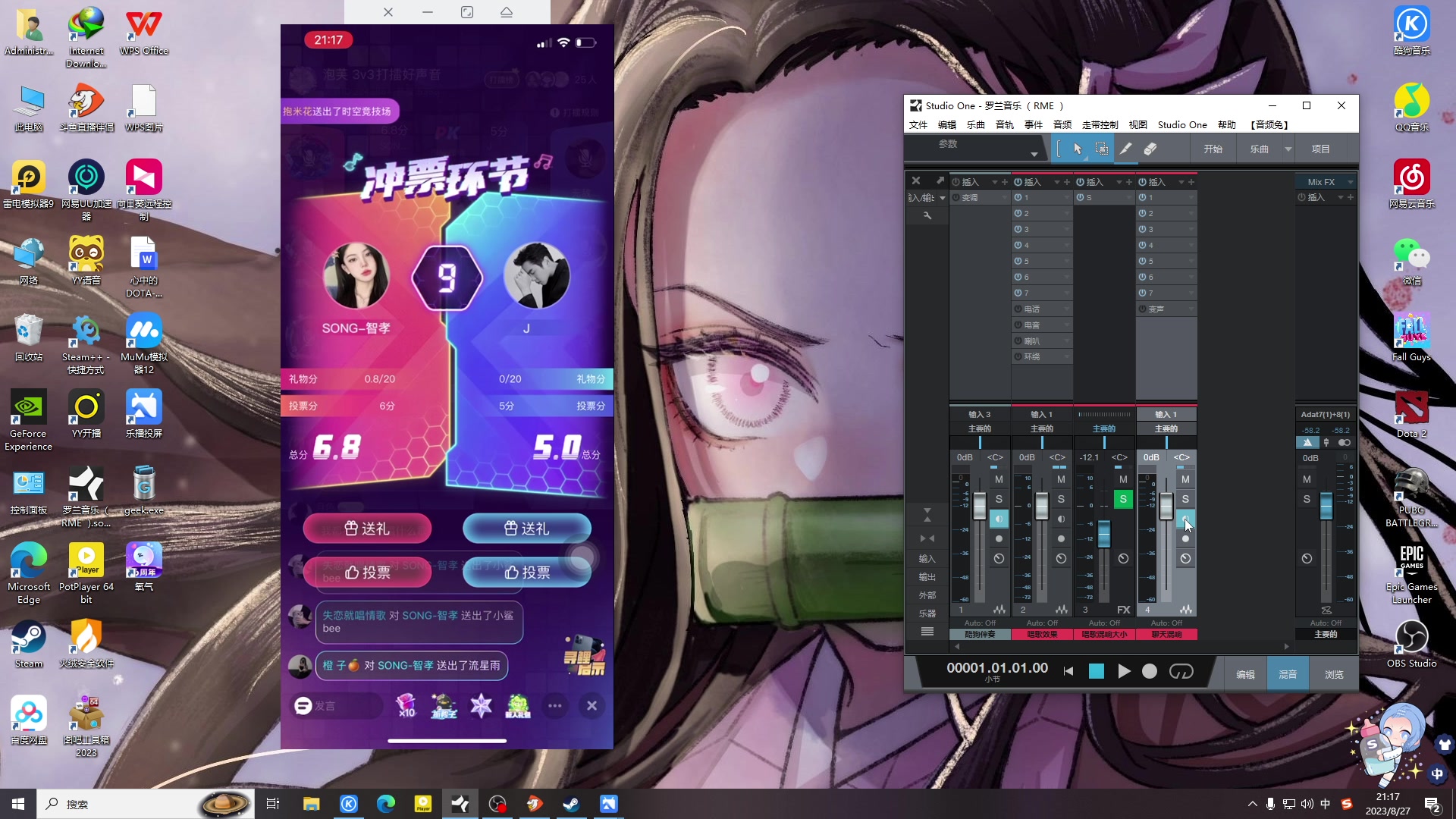
Task: Switch to the 编辑 tab
Action: tap(1245, 674)
